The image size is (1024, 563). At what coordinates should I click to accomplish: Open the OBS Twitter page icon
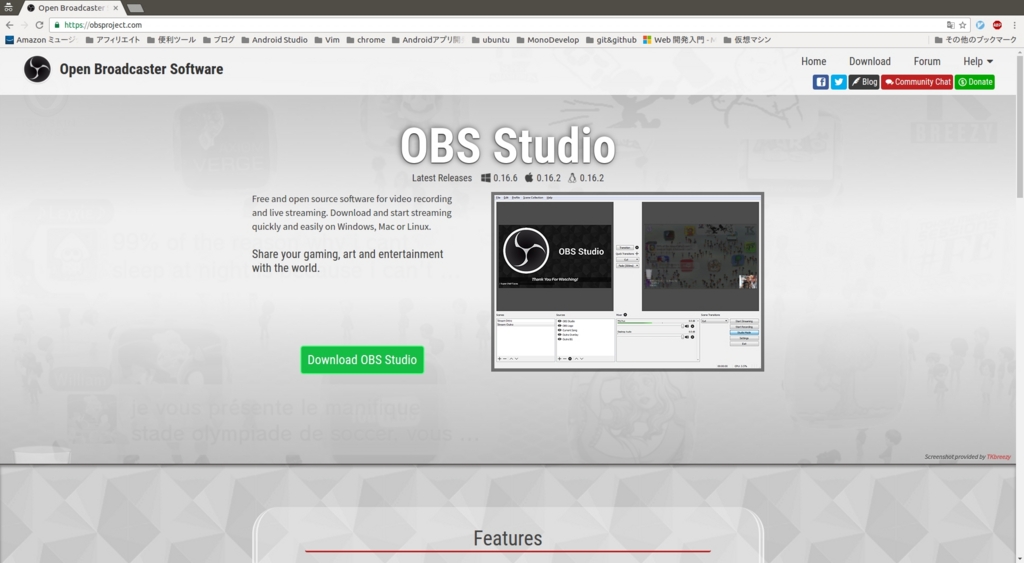point(839,82)
